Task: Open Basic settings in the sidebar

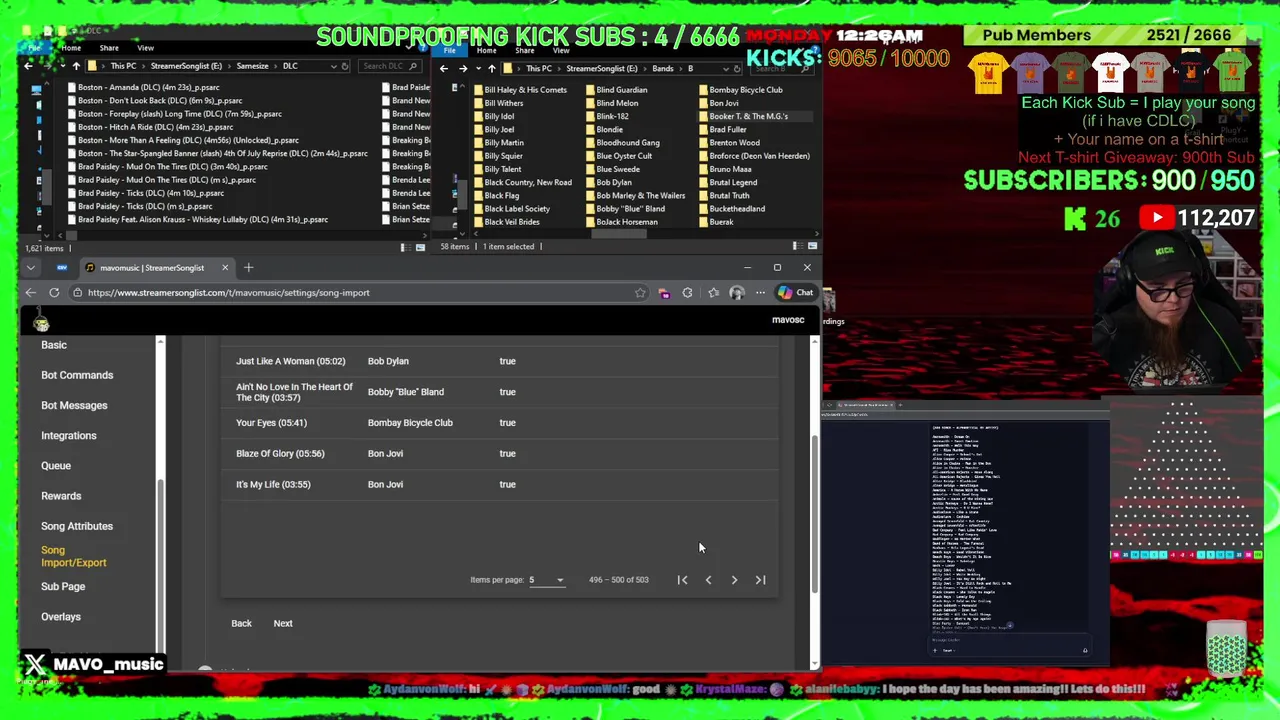Action: tap(54, 345)
